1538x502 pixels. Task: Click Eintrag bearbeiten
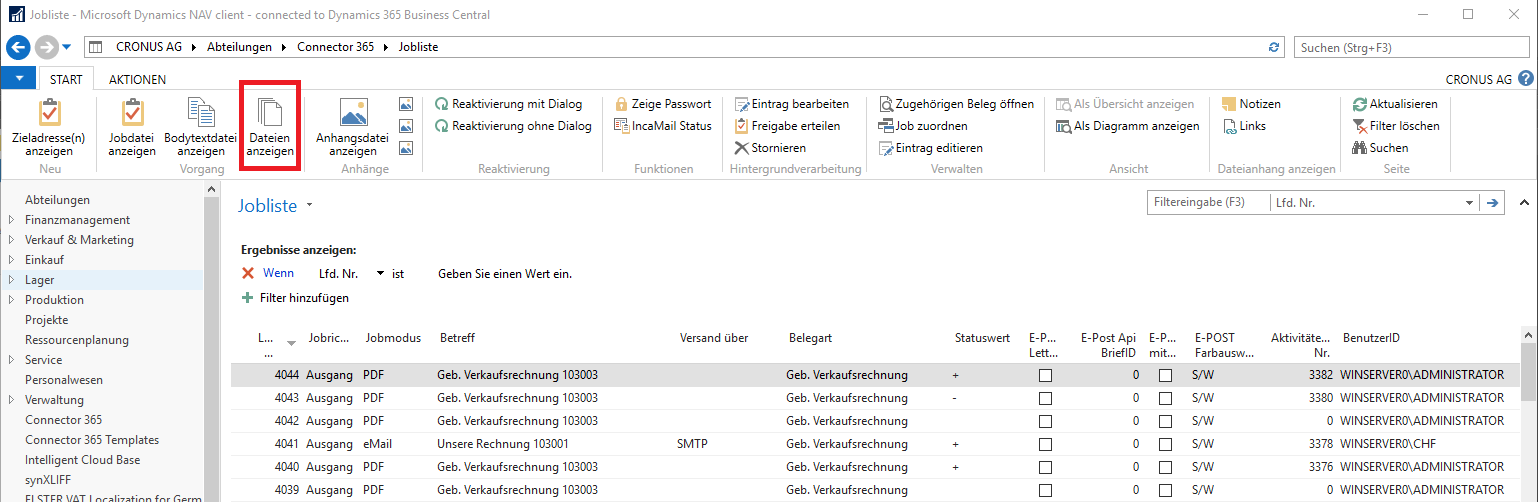coord(791,104)
